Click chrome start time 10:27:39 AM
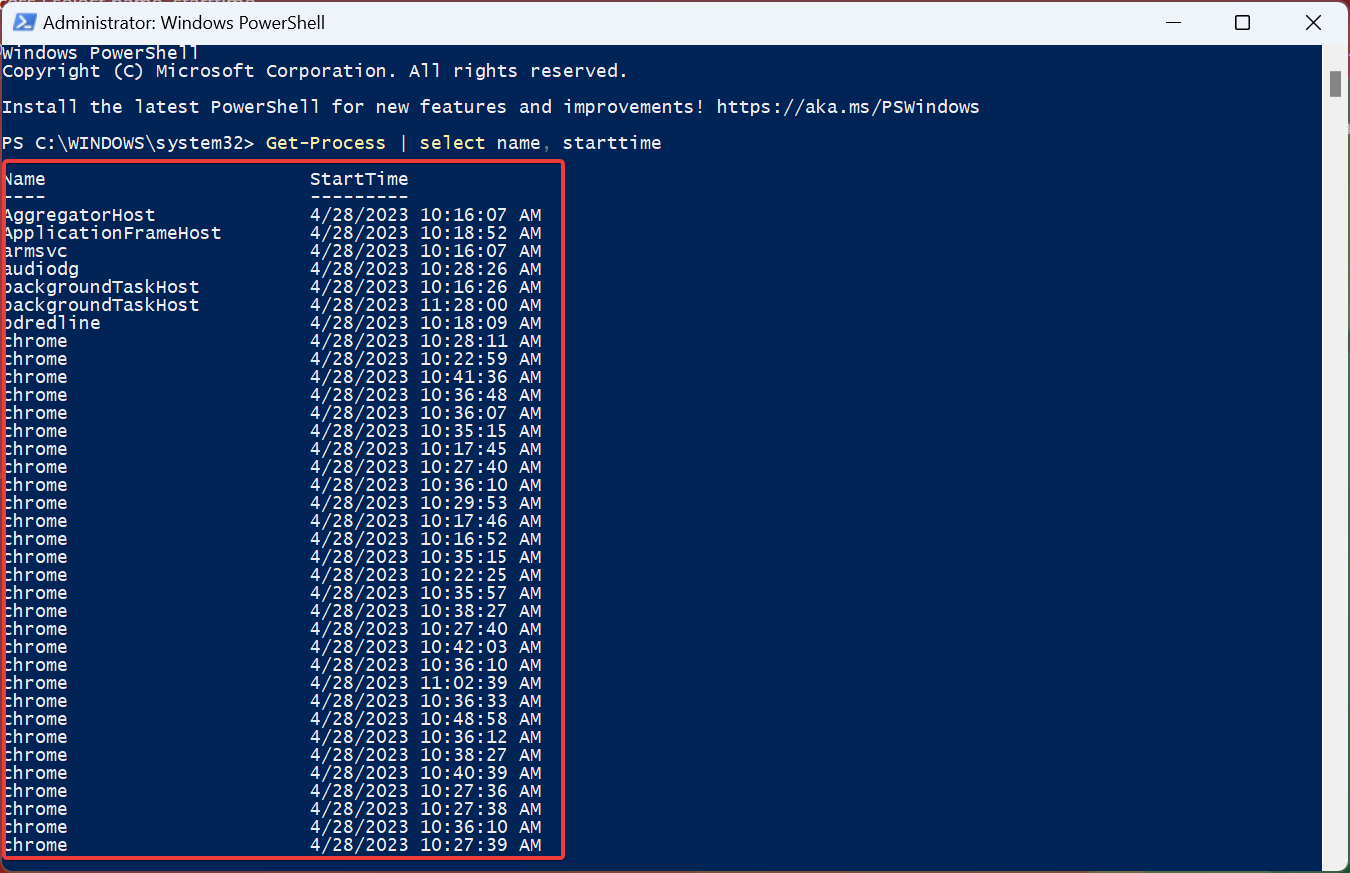This screenshot has height=873, width=1350. point(426,845)
